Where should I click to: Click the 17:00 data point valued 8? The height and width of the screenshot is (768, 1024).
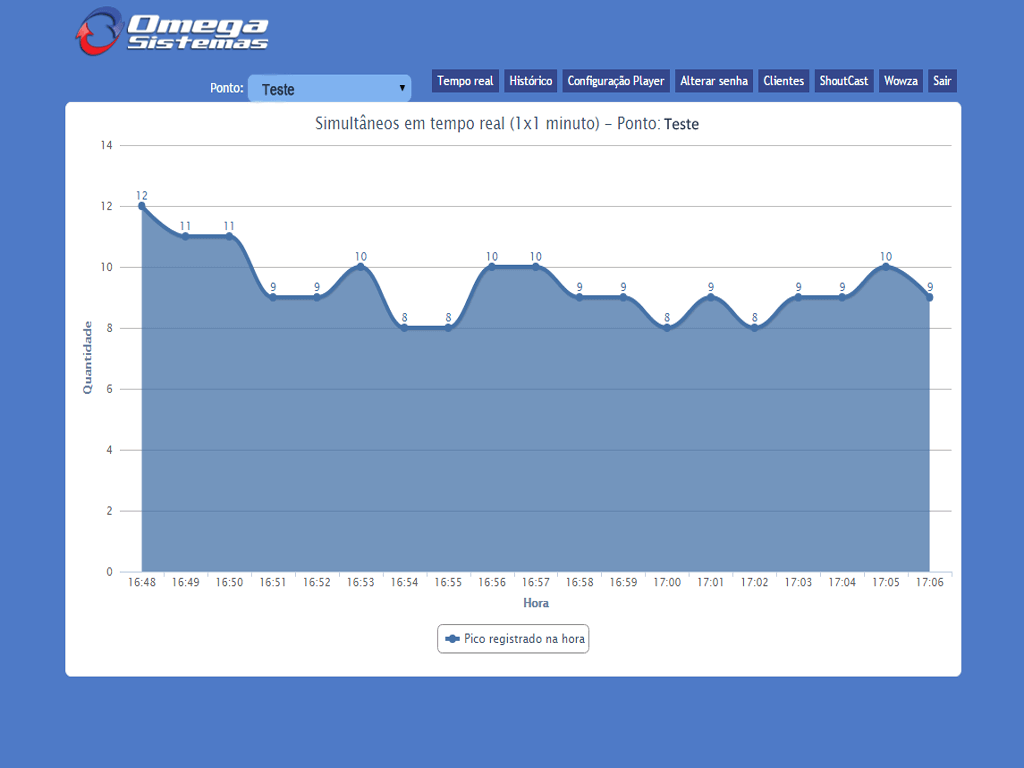click(x=667, y=328)
